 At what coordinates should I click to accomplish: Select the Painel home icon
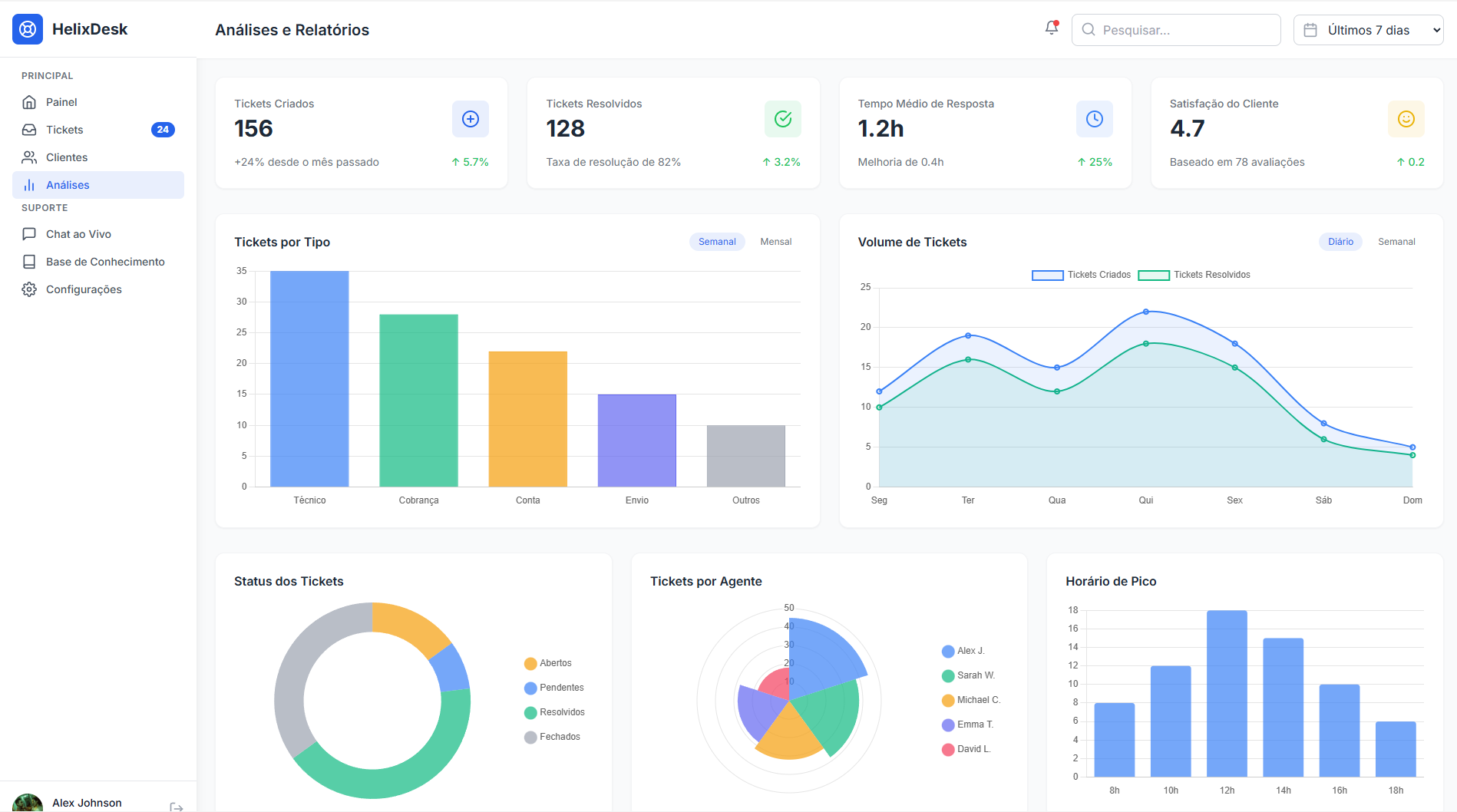tap(29, 101)
